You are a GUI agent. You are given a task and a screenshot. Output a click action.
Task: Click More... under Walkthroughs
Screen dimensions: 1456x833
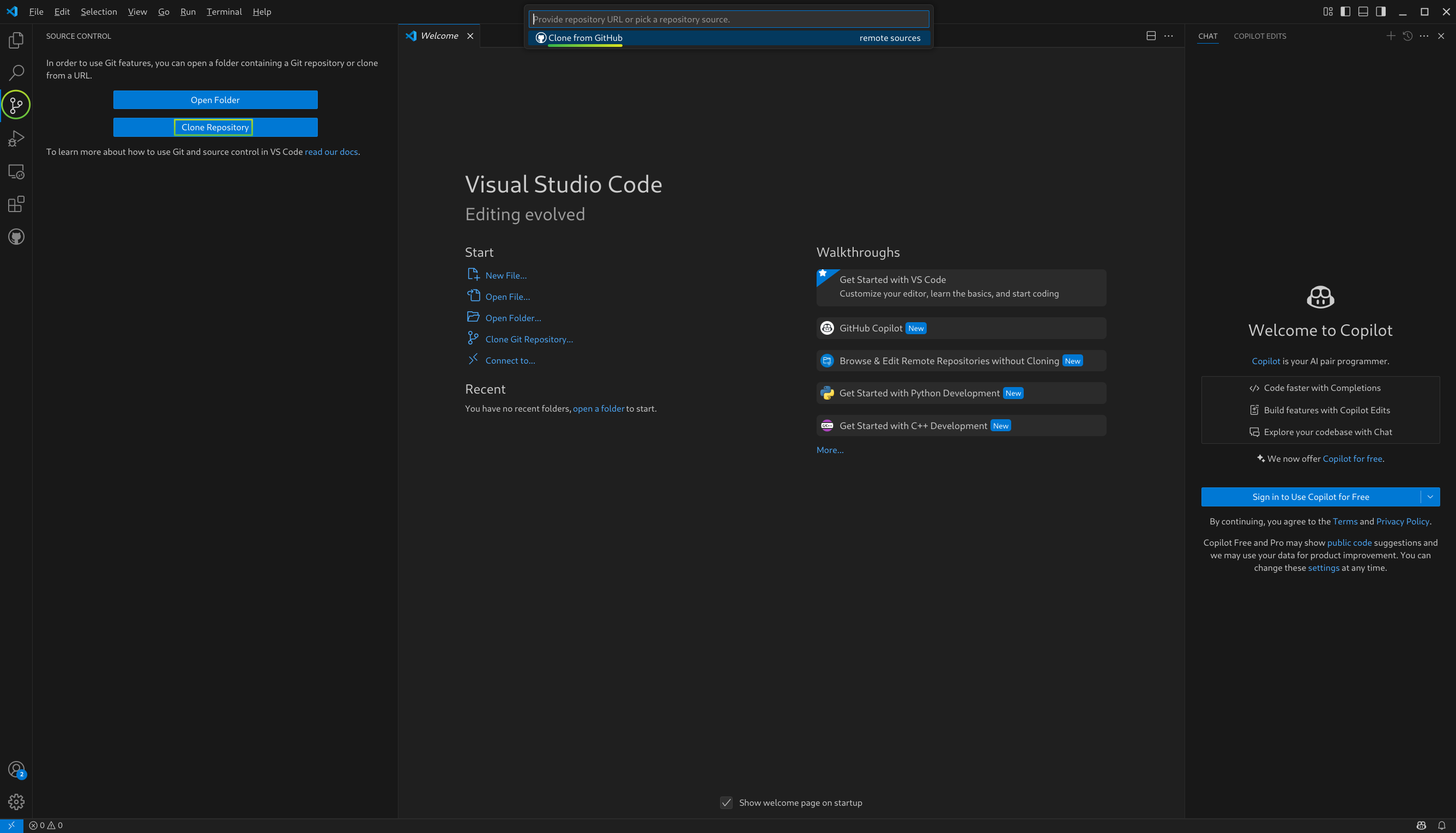click(x=830, y=450)
